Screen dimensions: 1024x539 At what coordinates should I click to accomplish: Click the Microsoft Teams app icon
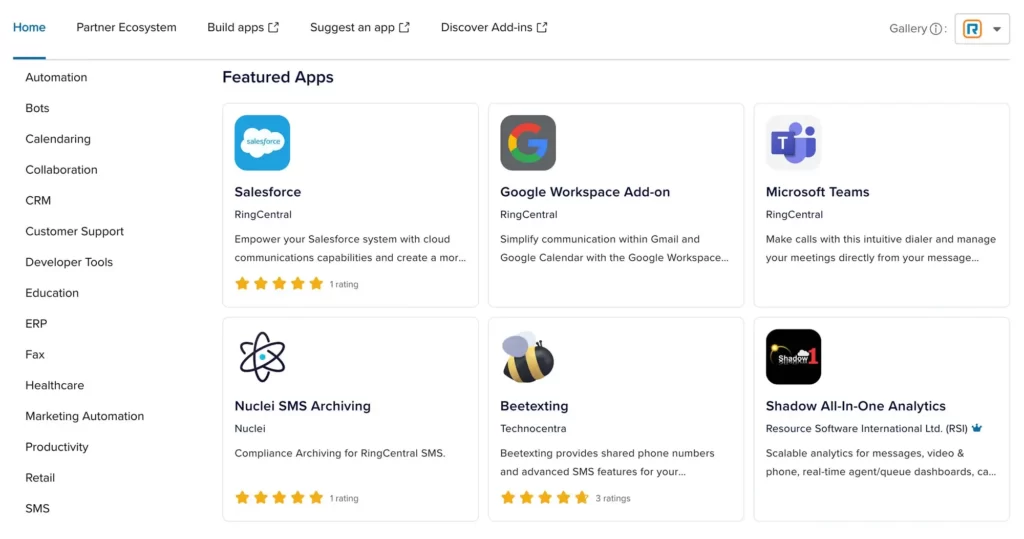coord(793,143)
